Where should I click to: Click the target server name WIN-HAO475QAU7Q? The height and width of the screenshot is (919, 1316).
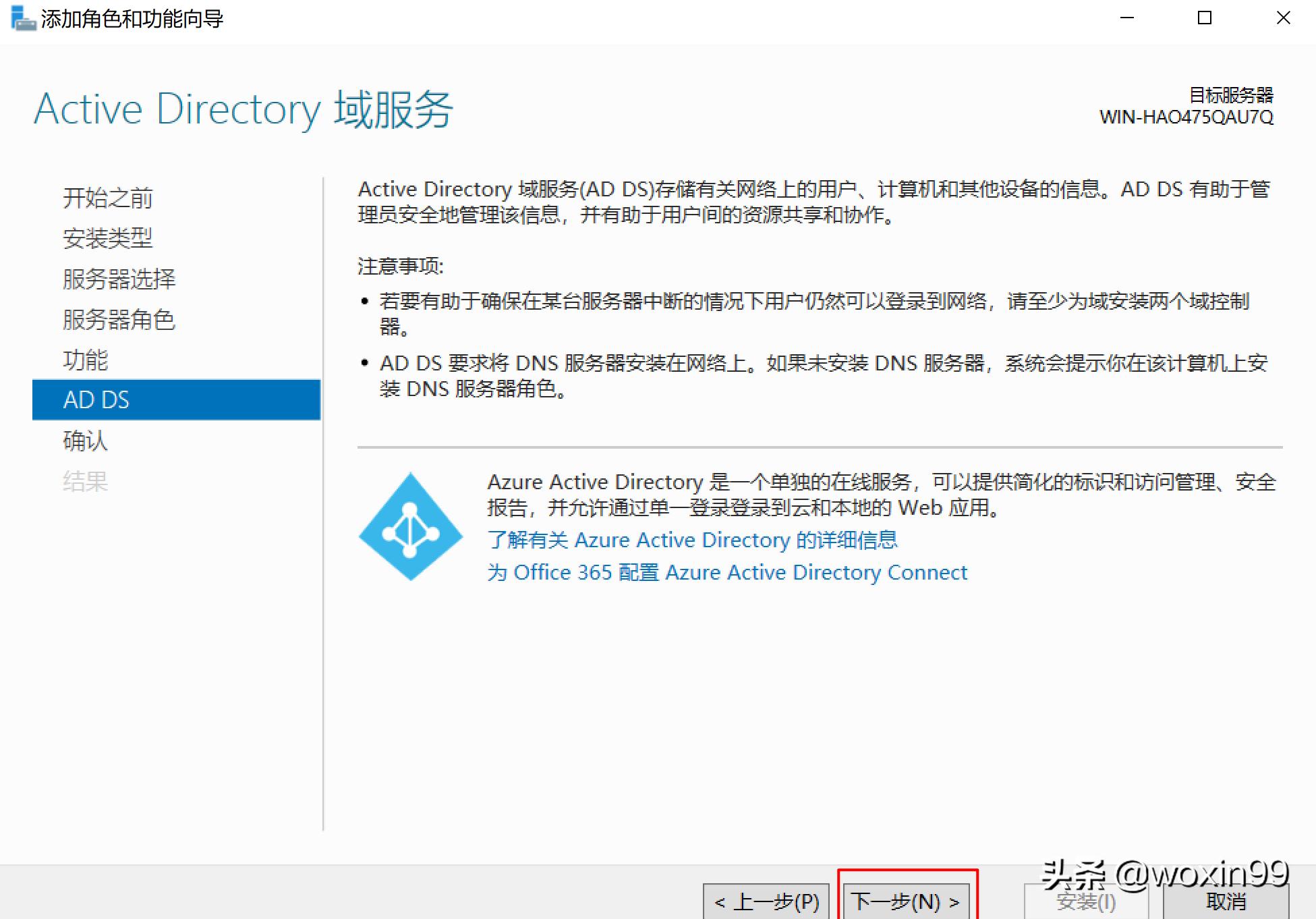[x=1185, y=115]
